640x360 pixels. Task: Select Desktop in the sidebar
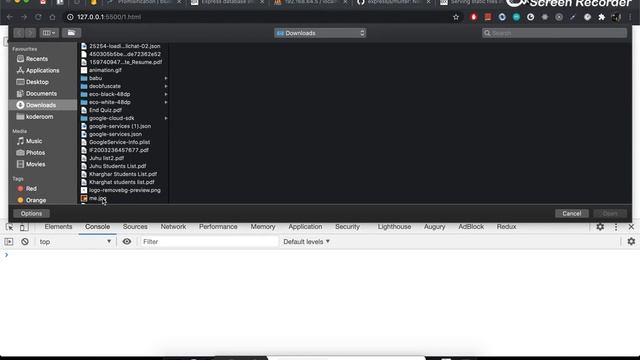(x=42, y=82)
